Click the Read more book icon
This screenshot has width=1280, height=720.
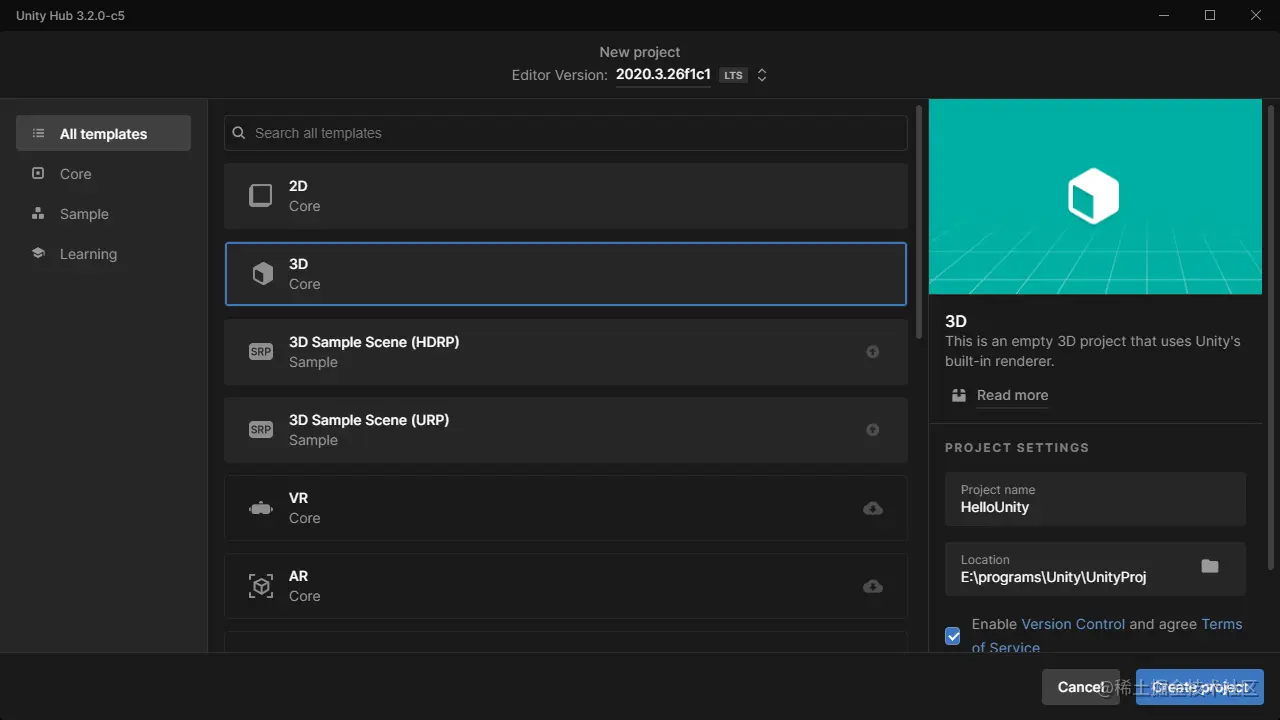pos(959,395)
